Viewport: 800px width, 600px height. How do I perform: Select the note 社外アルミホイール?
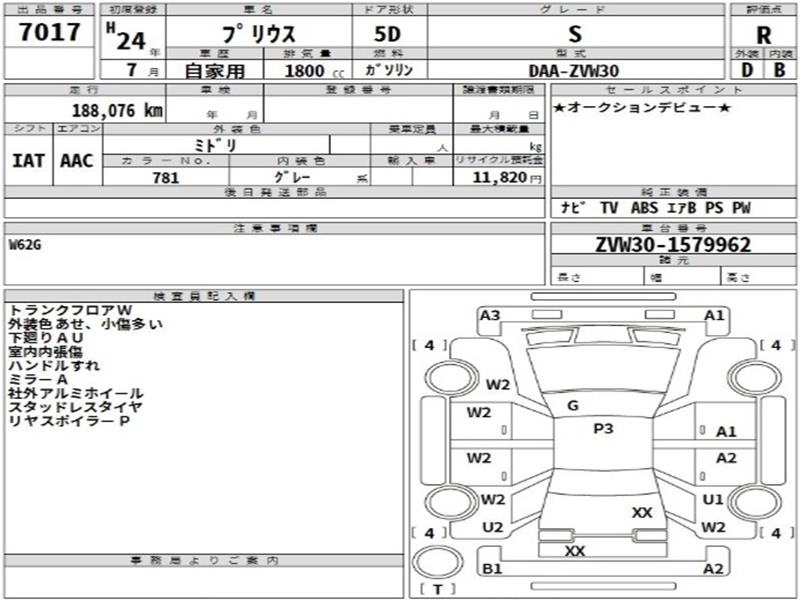point(76,393)
